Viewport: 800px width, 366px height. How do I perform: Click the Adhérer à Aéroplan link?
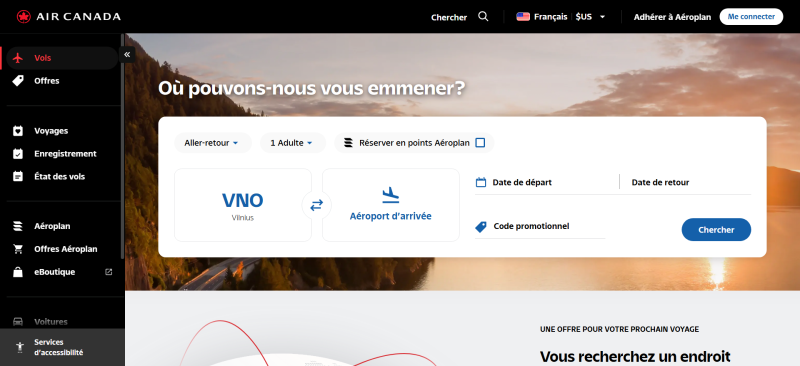[672, 17]
